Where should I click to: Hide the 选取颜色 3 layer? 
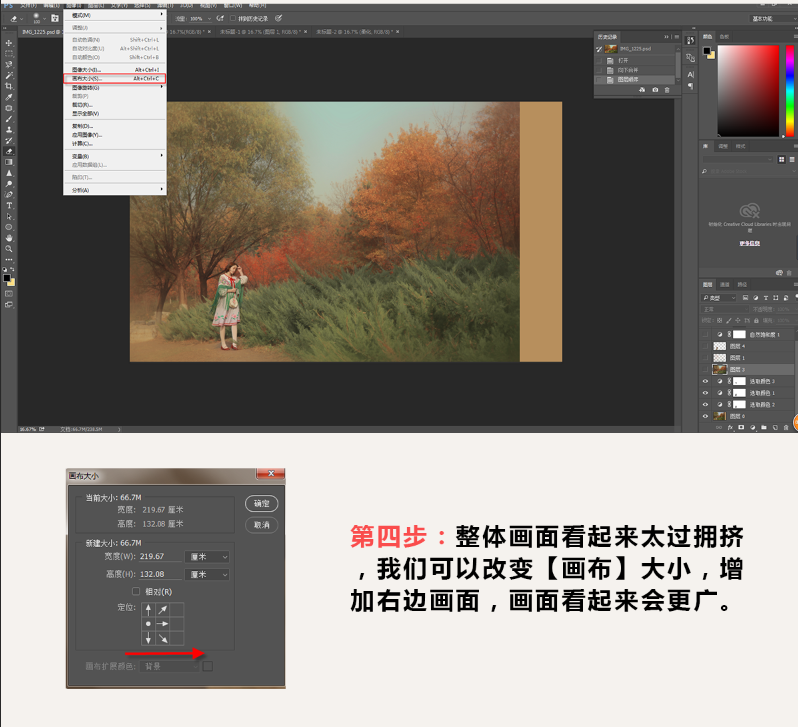(x=705, y=381)
